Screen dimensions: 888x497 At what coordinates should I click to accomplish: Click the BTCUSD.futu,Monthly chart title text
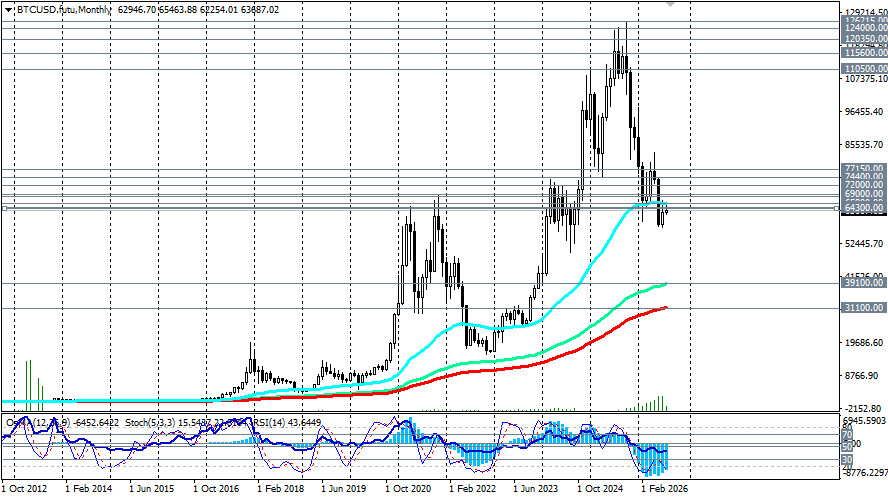pos(62,10)
